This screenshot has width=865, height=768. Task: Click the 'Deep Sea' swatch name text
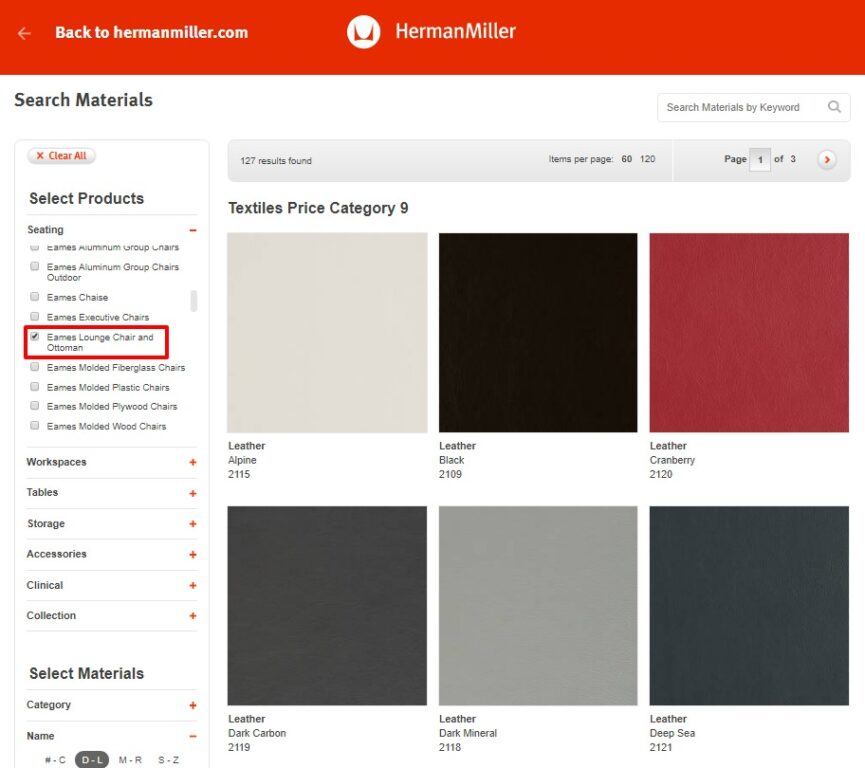tap(672, 733)
